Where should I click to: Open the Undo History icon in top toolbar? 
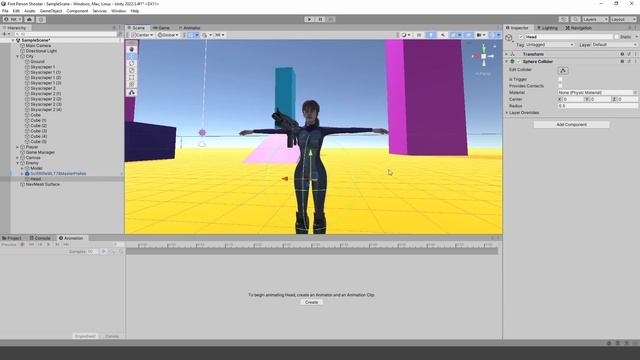(x=564, y=19)
